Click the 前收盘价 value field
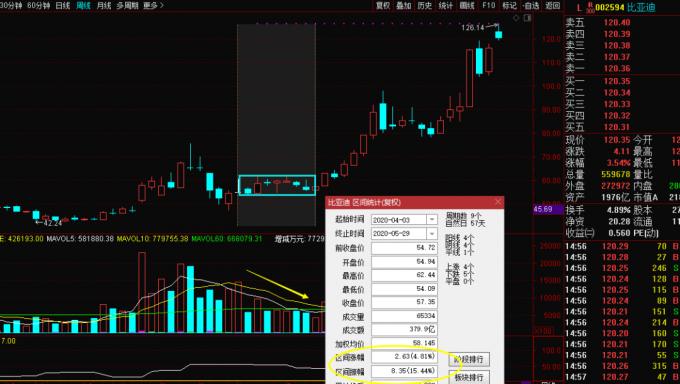 pyautogui.click(x=404, y=248)
